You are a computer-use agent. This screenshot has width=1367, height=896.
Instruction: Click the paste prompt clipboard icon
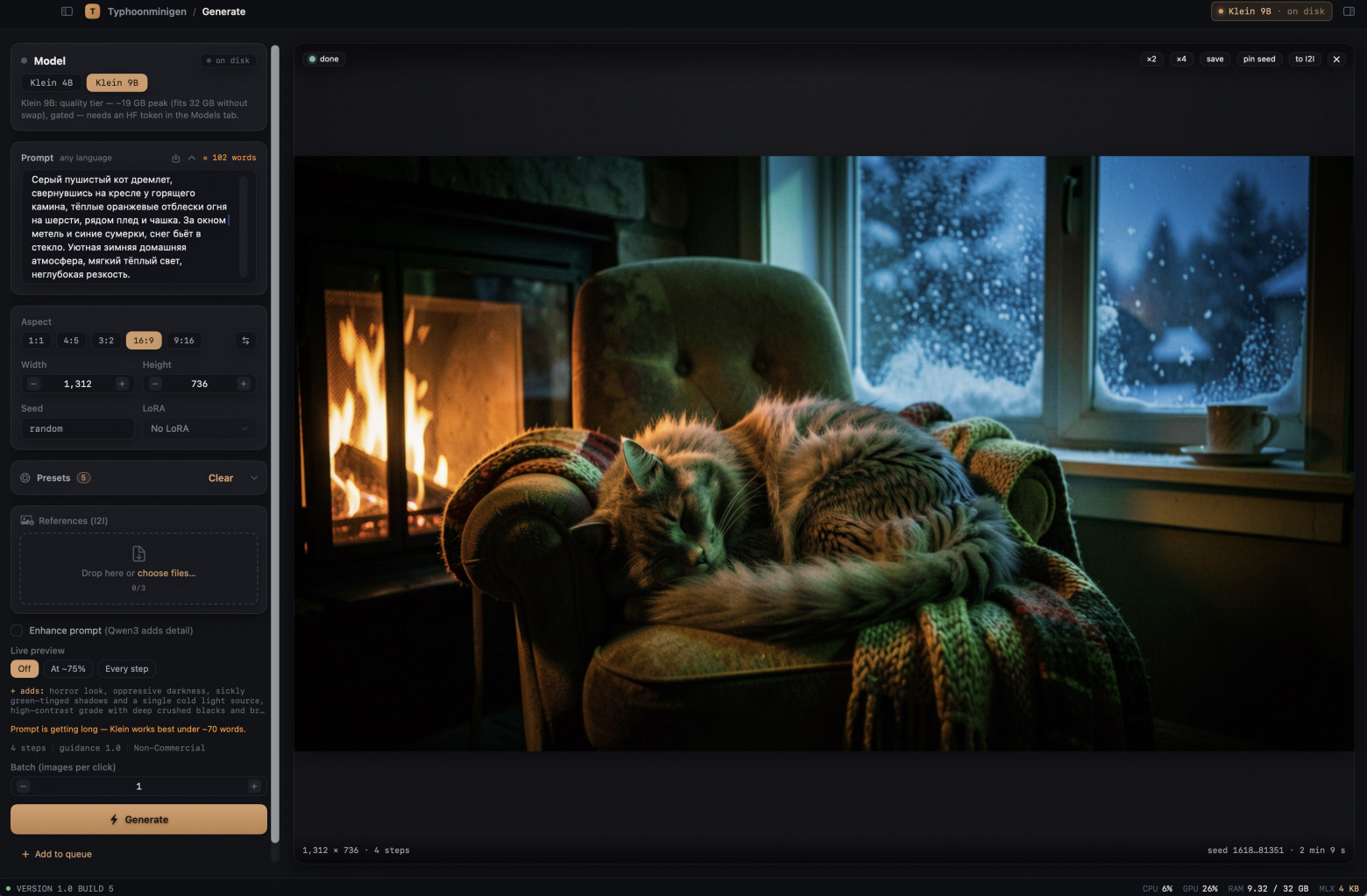pyautogui.click(x=176, y=159)
